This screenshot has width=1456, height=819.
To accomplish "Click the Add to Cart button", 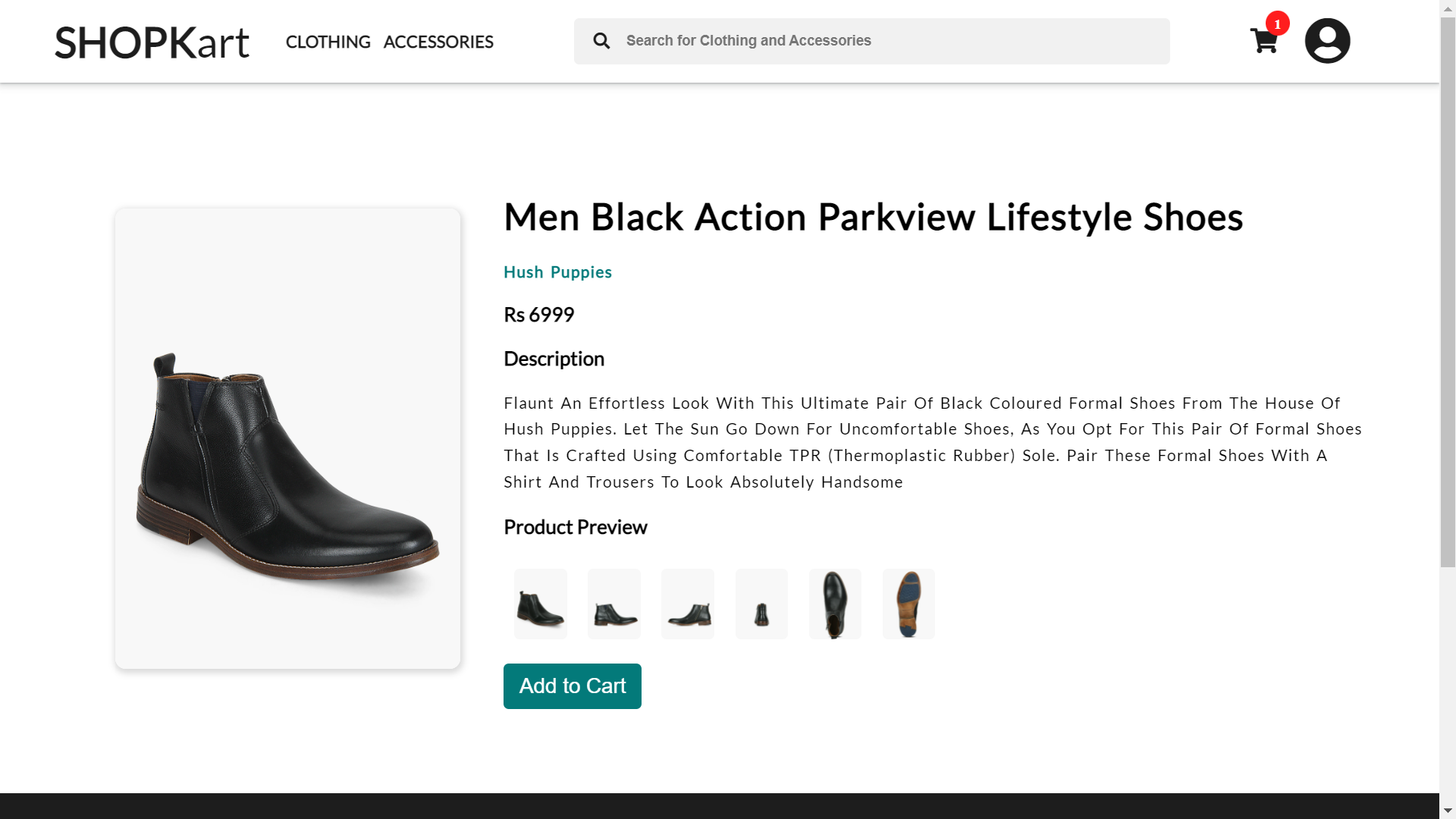I will pyautogui.click(x=572, y=686).
